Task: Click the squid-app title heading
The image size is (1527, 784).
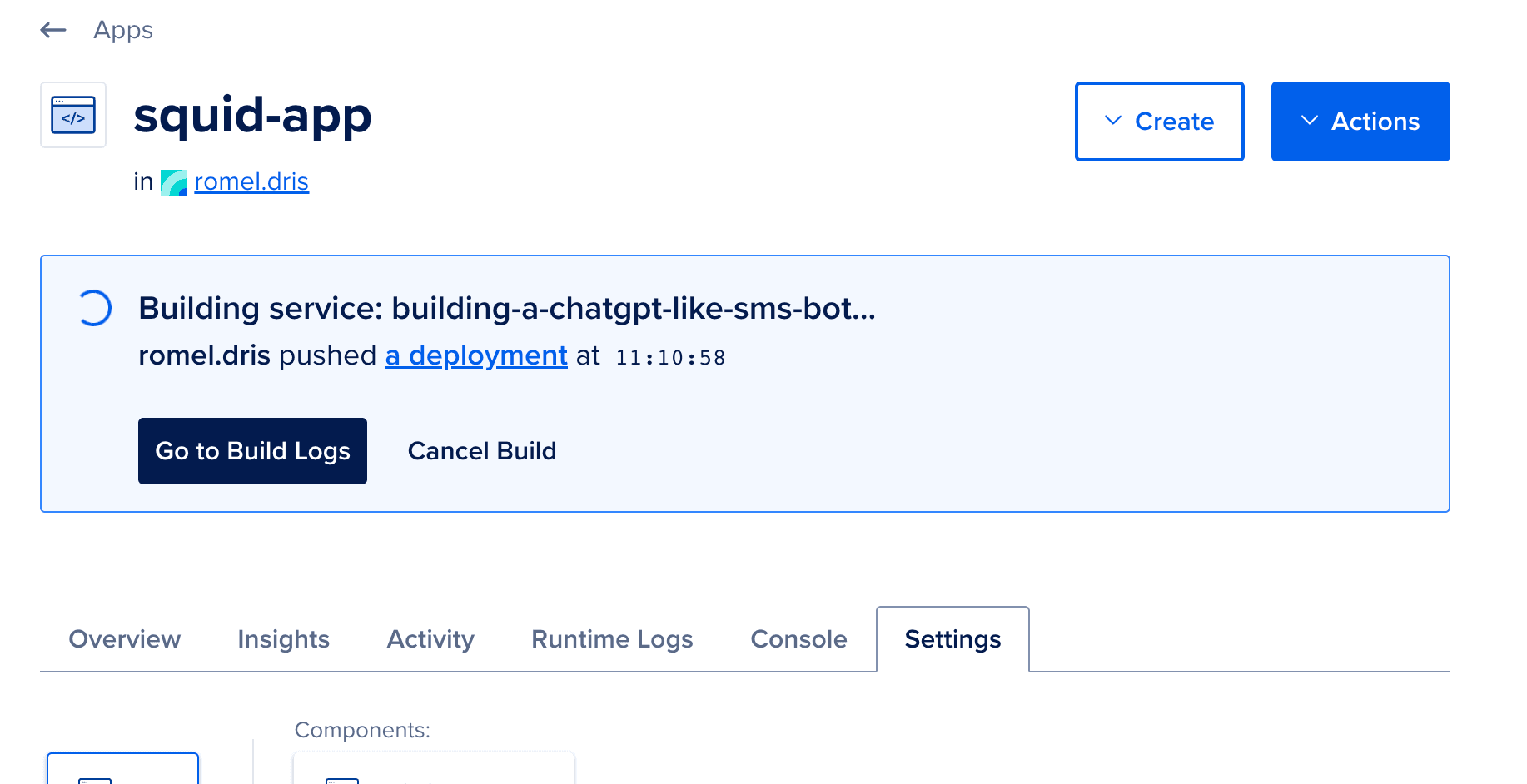Action: tap(252, 115)
